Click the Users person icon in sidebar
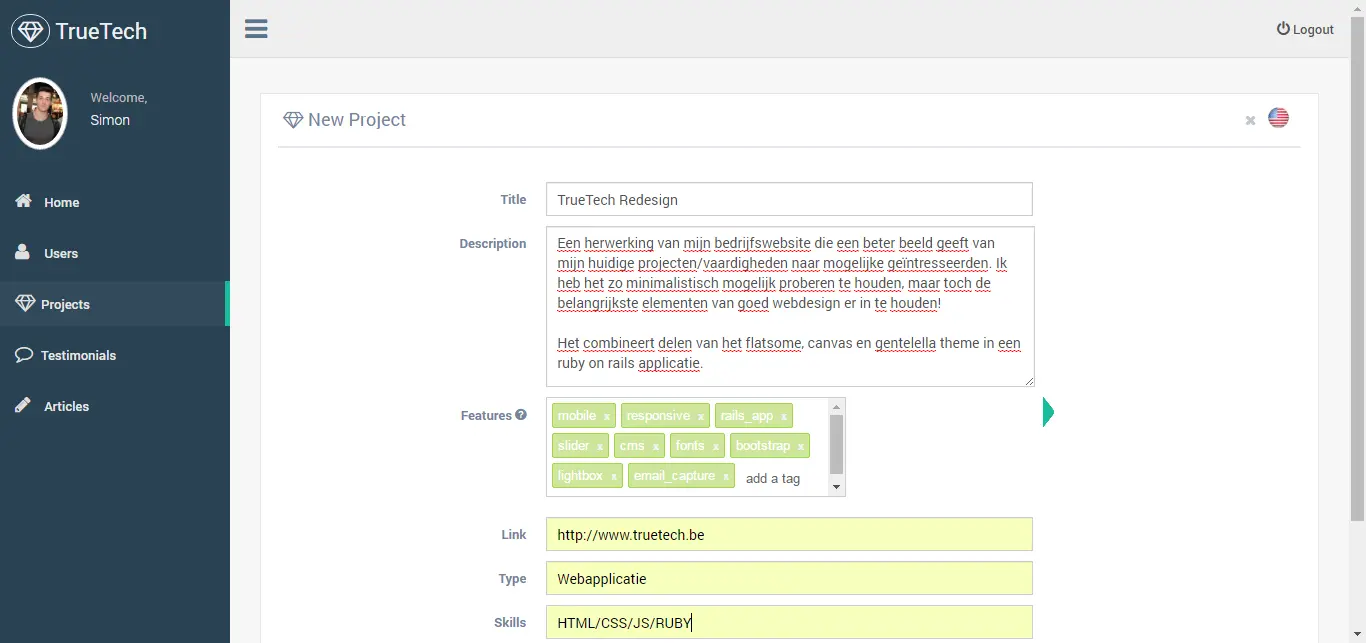The image size is (1366, 643). pyautogui.click(x=22, y=252)
